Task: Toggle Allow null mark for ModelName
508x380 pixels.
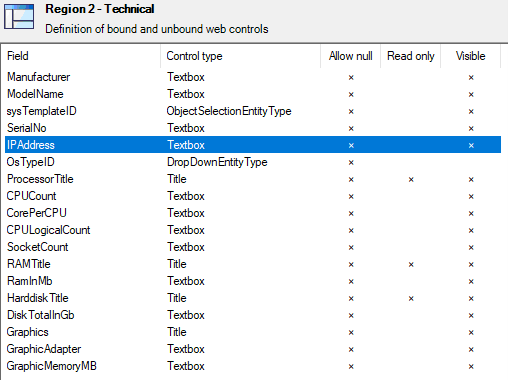Action: coord(351,95)
